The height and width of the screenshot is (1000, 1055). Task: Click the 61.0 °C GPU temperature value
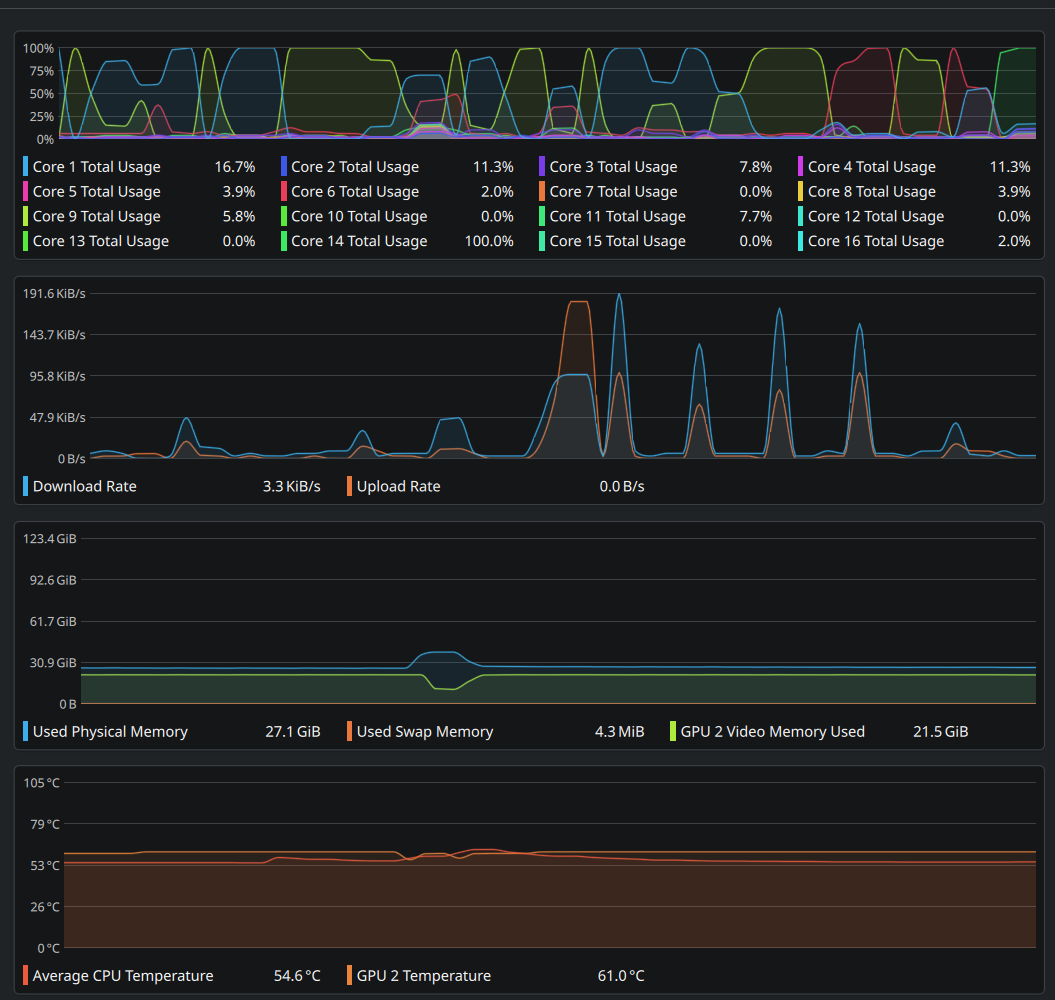tap(621, 976)
